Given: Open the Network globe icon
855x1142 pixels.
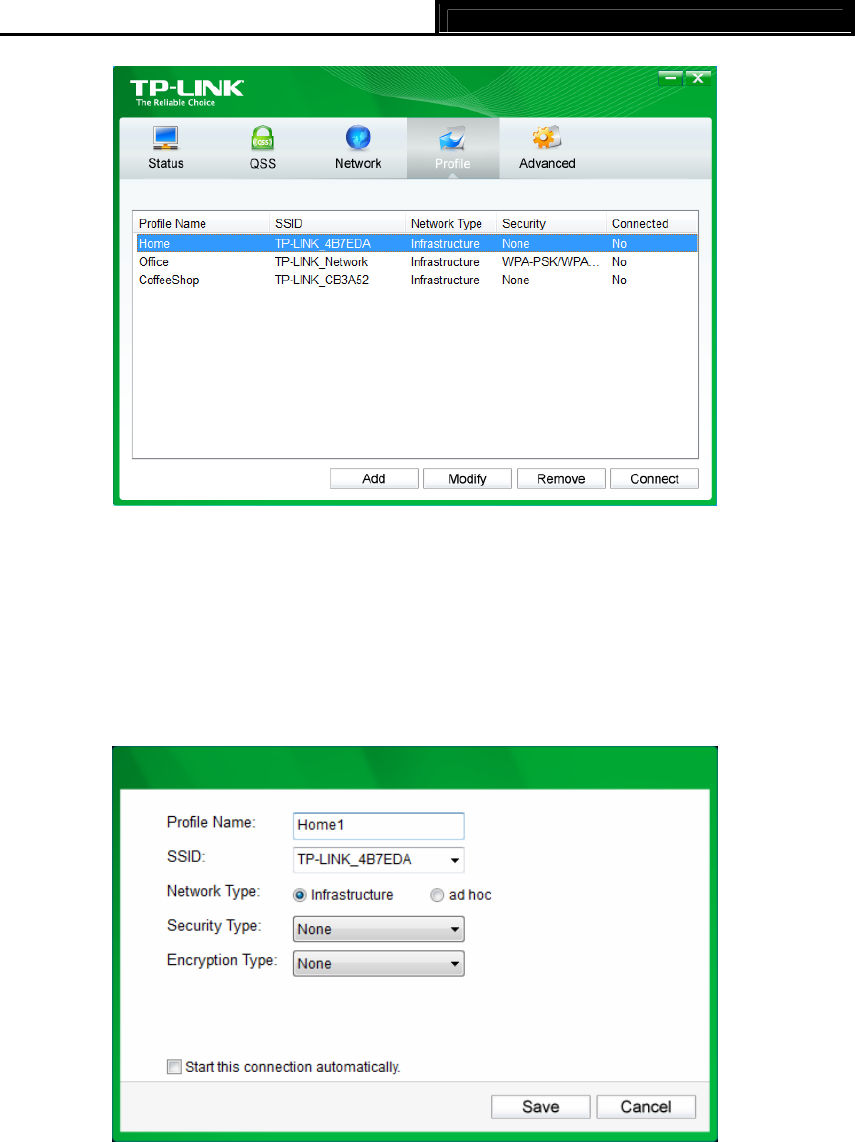Looking at the screenshot, I should point(358,138).
